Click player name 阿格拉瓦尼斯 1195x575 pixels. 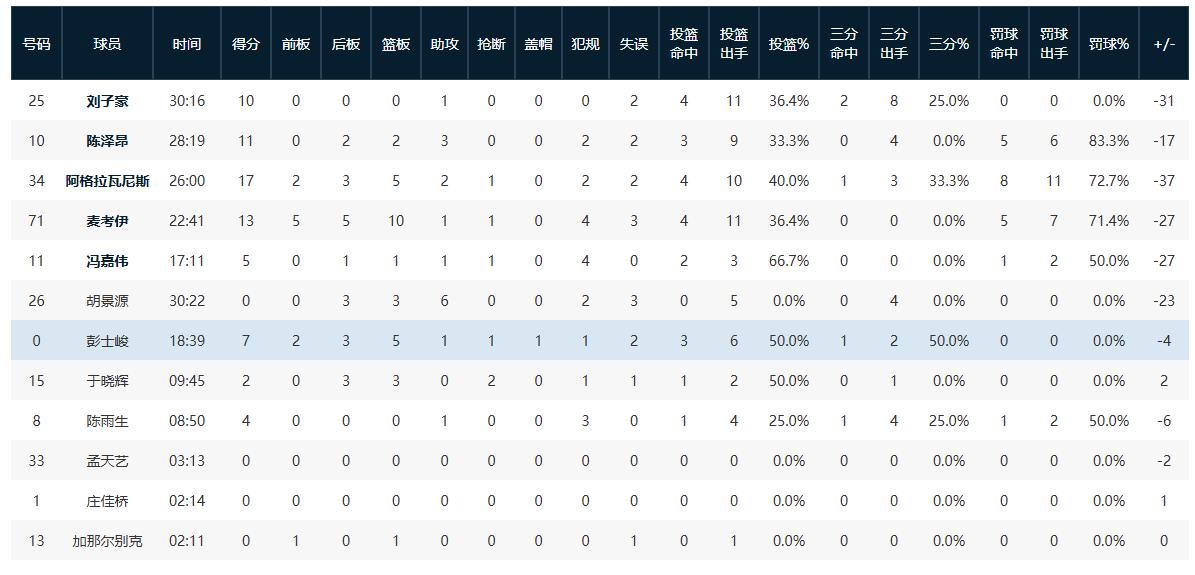coord(107,181)
